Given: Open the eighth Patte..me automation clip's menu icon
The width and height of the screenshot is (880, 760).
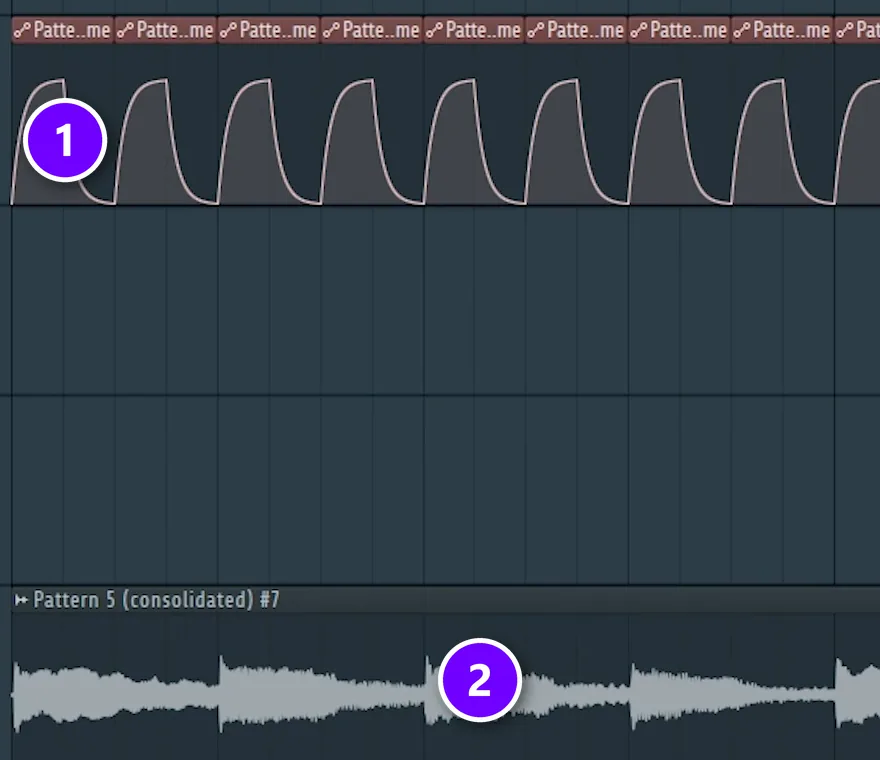Looking at the screenshot, I should (742, 30).
